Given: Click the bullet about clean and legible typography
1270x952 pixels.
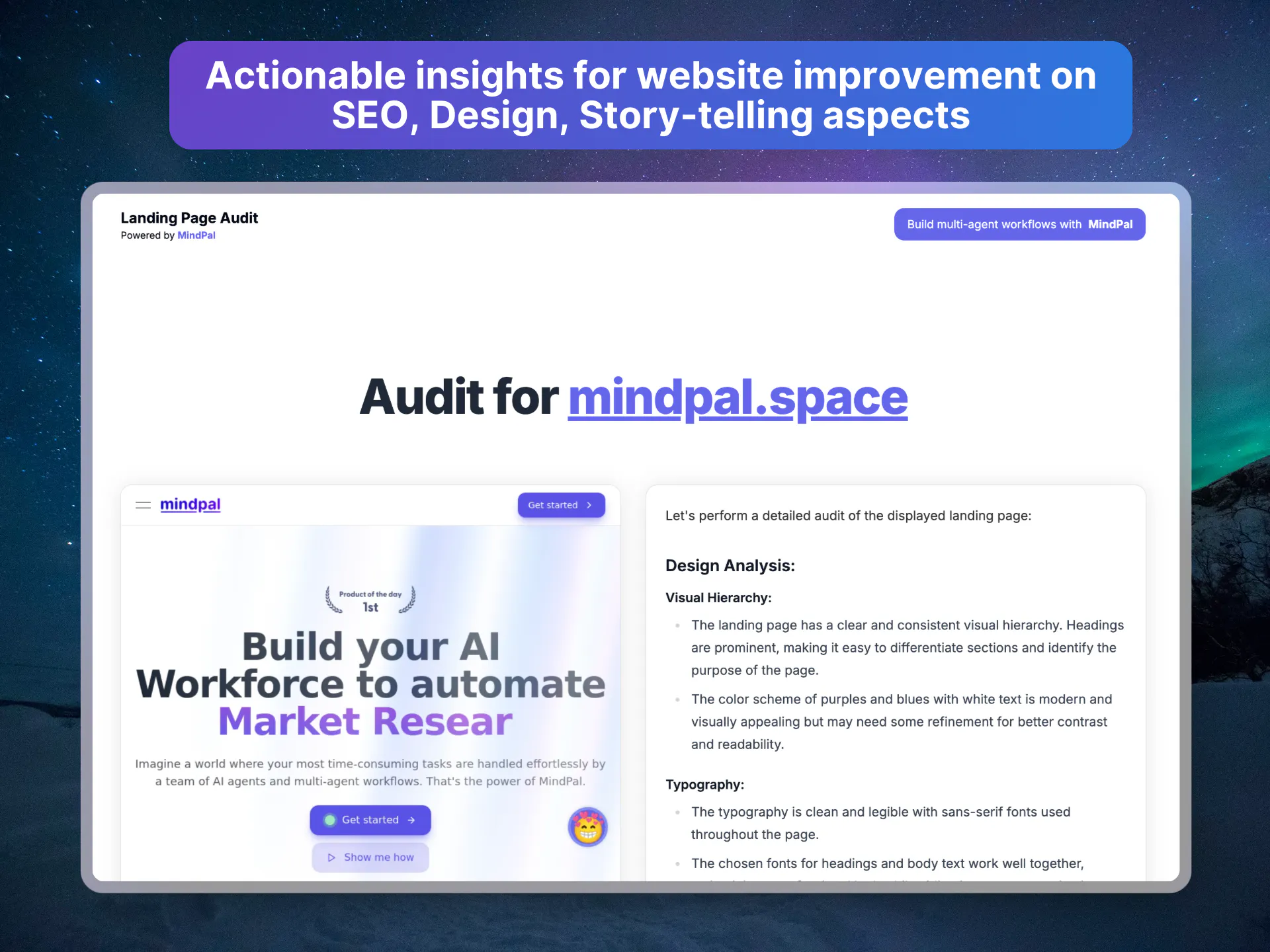Looking at the screenshot, I should (x=880, y=823).
